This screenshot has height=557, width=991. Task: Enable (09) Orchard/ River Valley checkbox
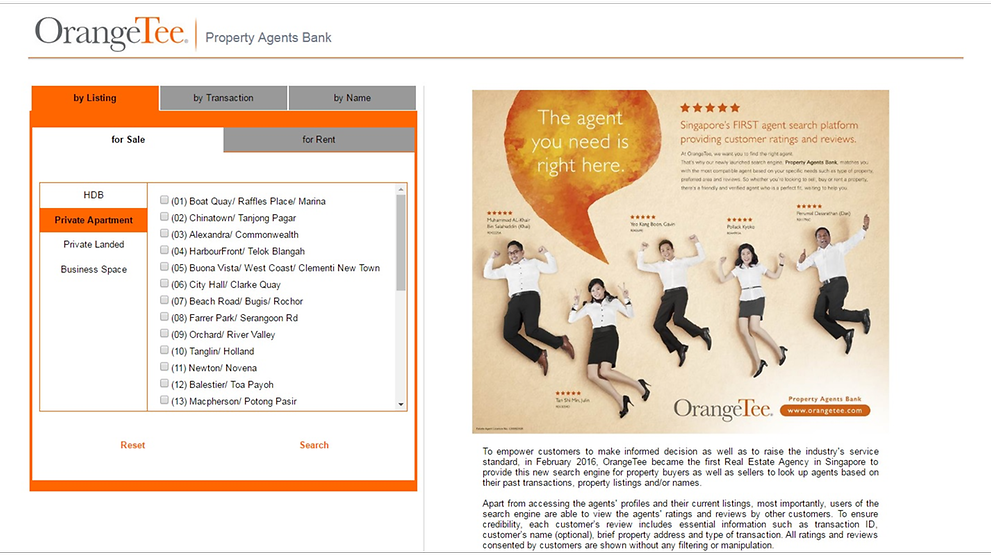(164, 334)
